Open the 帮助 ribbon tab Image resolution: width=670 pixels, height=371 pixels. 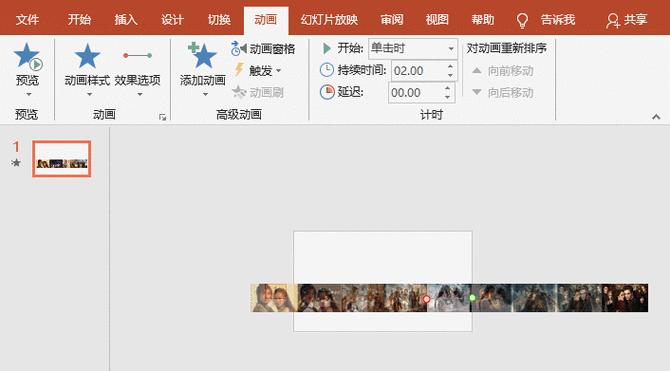483,20
